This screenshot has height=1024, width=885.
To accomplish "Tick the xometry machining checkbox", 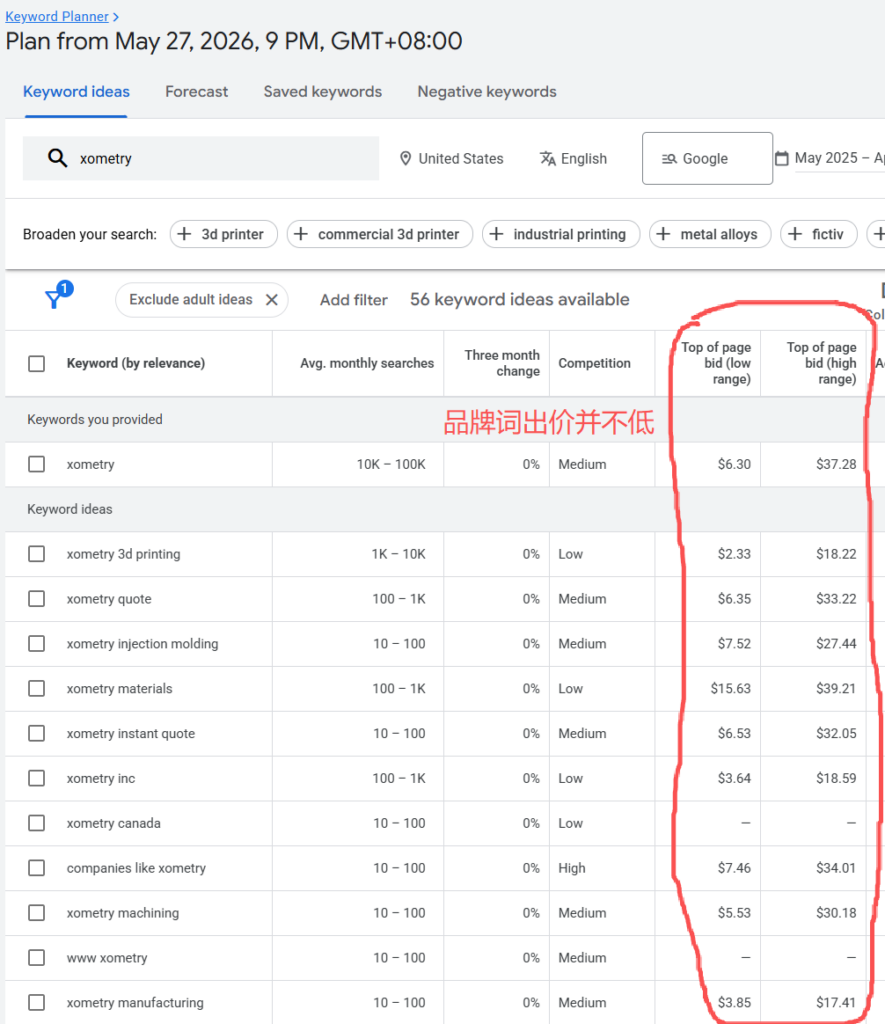I will pos(37,913).
